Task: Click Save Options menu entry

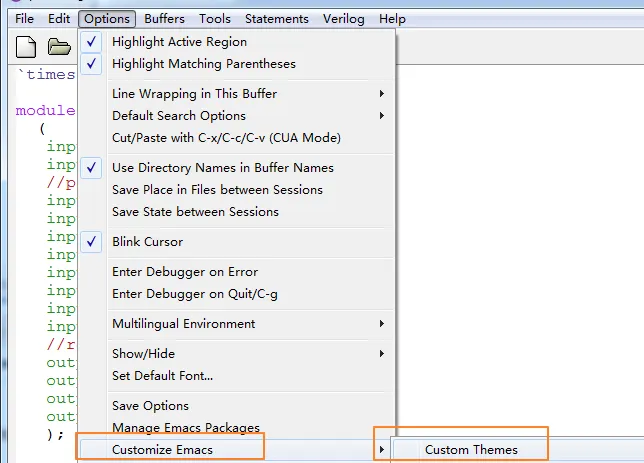Action: click(150, 406)
